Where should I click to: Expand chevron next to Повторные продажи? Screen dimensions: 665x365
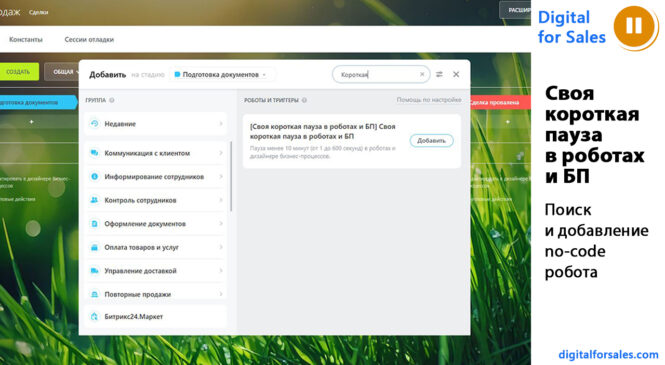221,294
